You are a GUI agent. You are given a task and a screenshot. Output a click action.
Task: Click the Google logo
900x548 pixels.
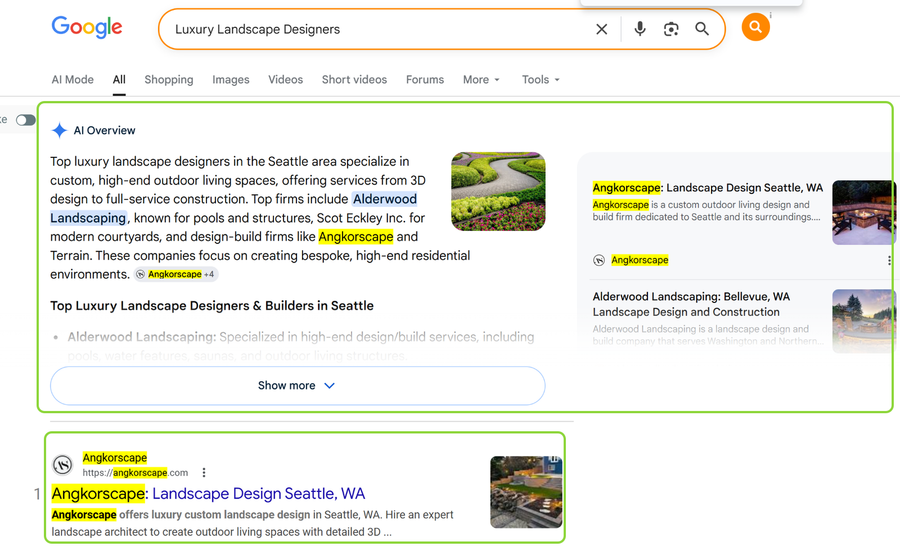pos(87,27)
